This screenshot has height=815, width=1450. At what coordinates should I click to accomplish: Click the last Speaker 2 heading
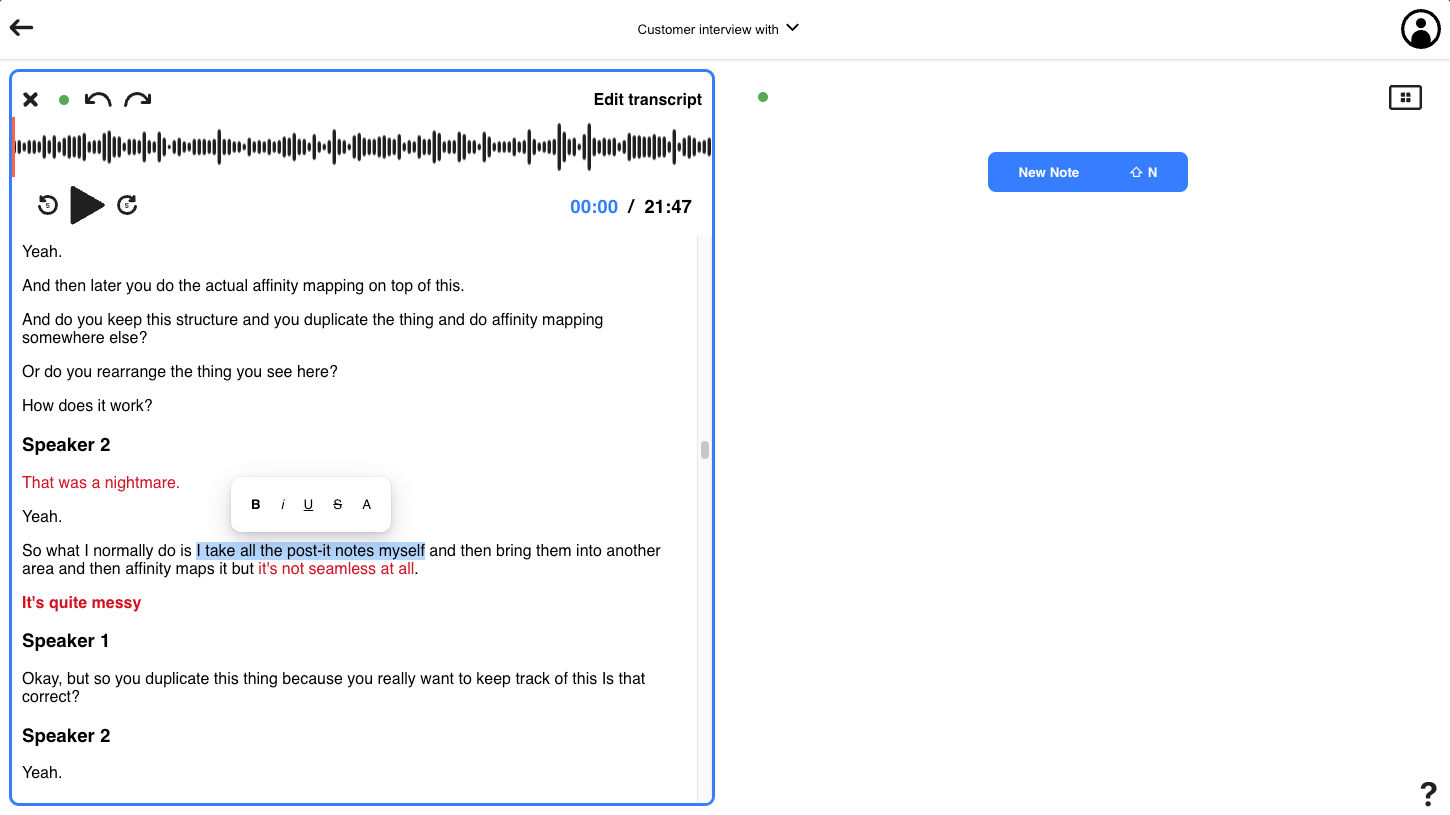click(66, 736)
